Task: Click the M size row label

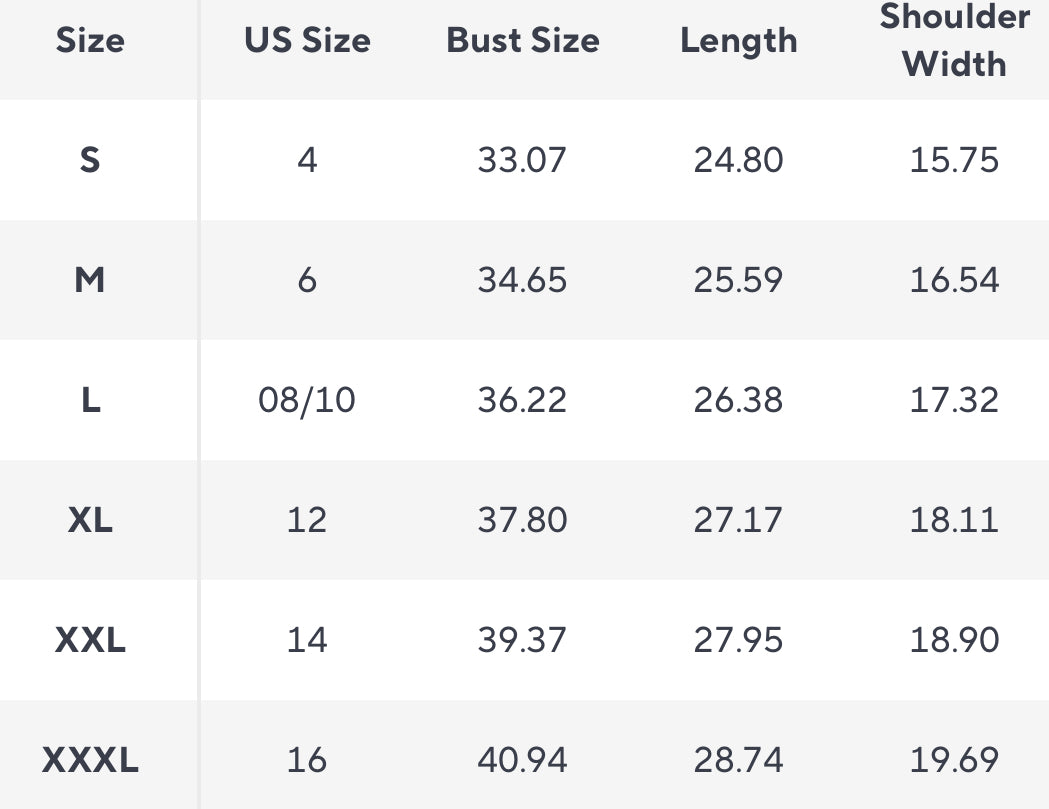Action: pyautogui.click(x=90, y=280)
